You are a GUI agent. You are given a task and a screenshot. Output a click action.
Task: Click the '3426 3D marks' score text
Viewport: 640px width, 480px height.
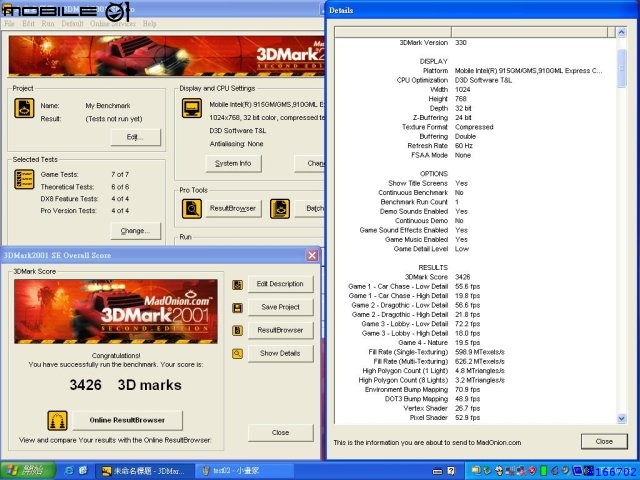126,385
